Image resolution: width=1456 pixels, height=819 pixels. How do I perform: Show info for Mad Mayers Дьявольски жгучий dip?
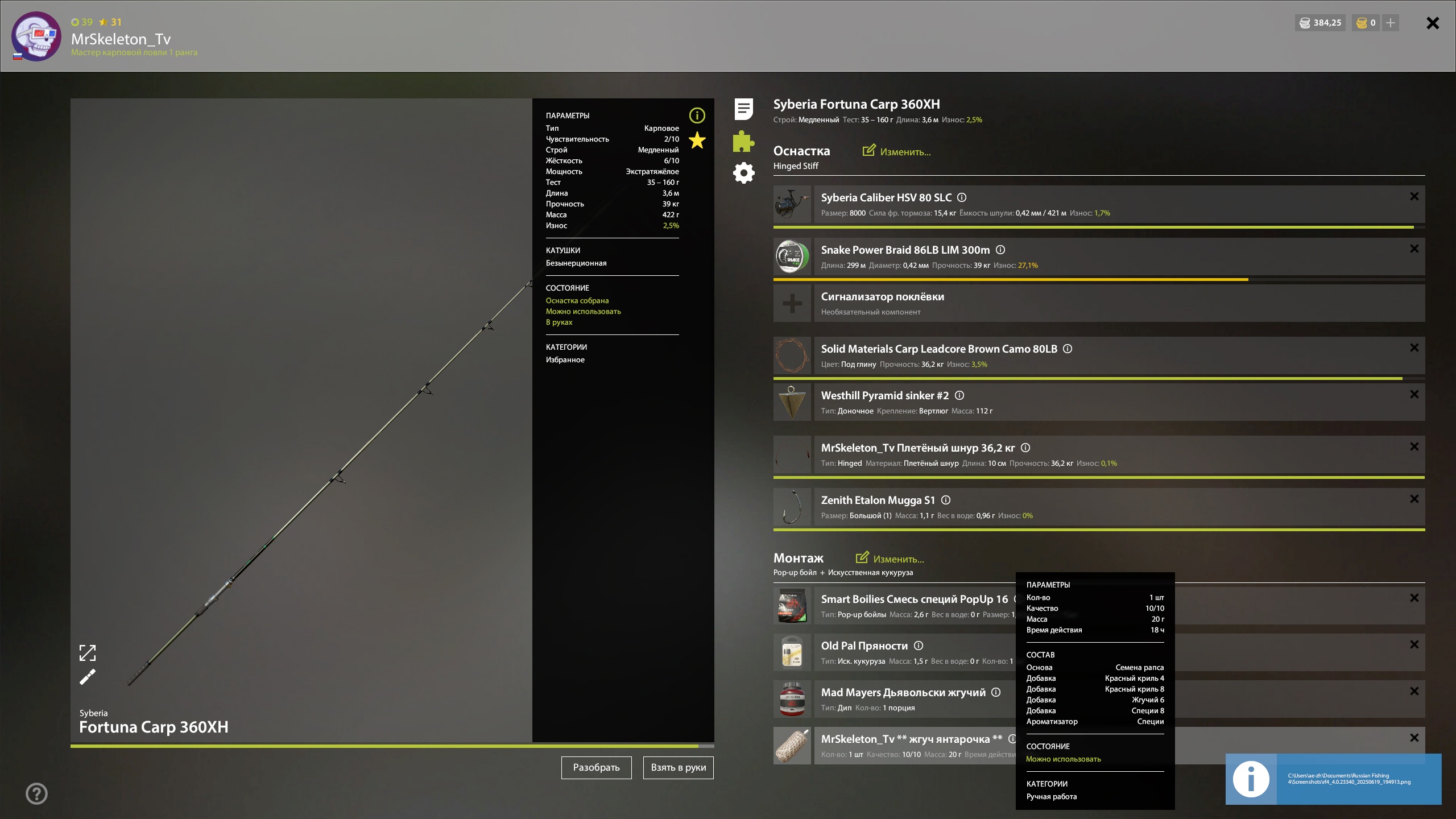tap(996, 692)
